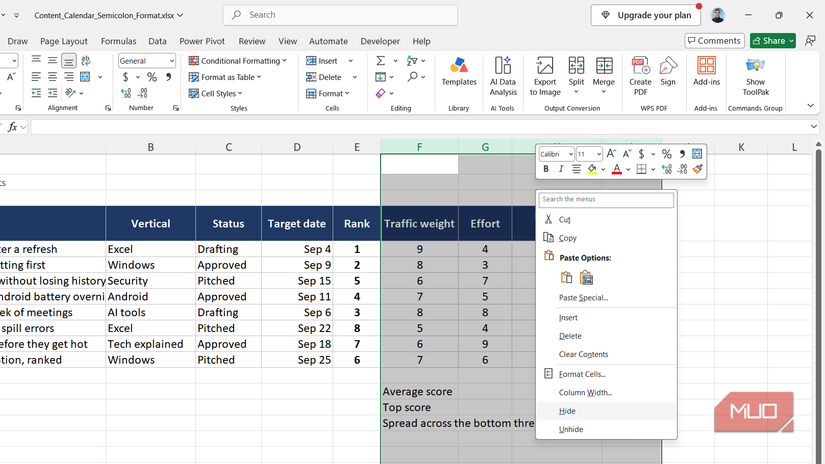Click the ribbon Comma Style button

click(x=168, y=77)
